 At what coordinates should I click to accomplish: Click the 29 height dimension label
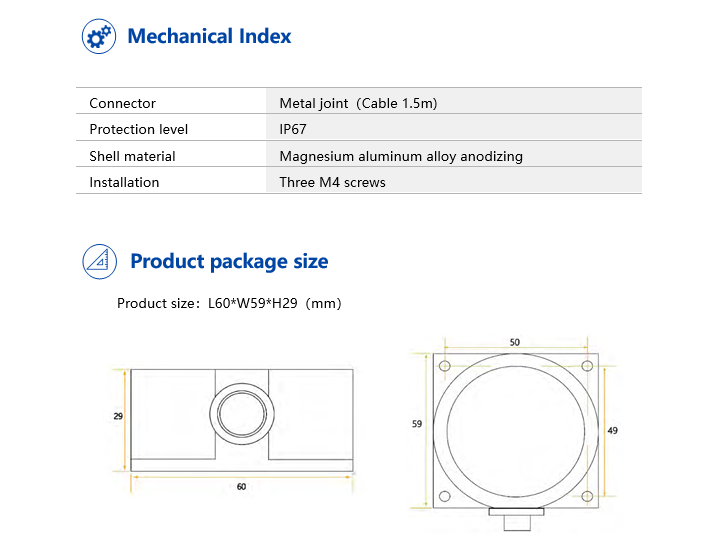pos(118,415)
